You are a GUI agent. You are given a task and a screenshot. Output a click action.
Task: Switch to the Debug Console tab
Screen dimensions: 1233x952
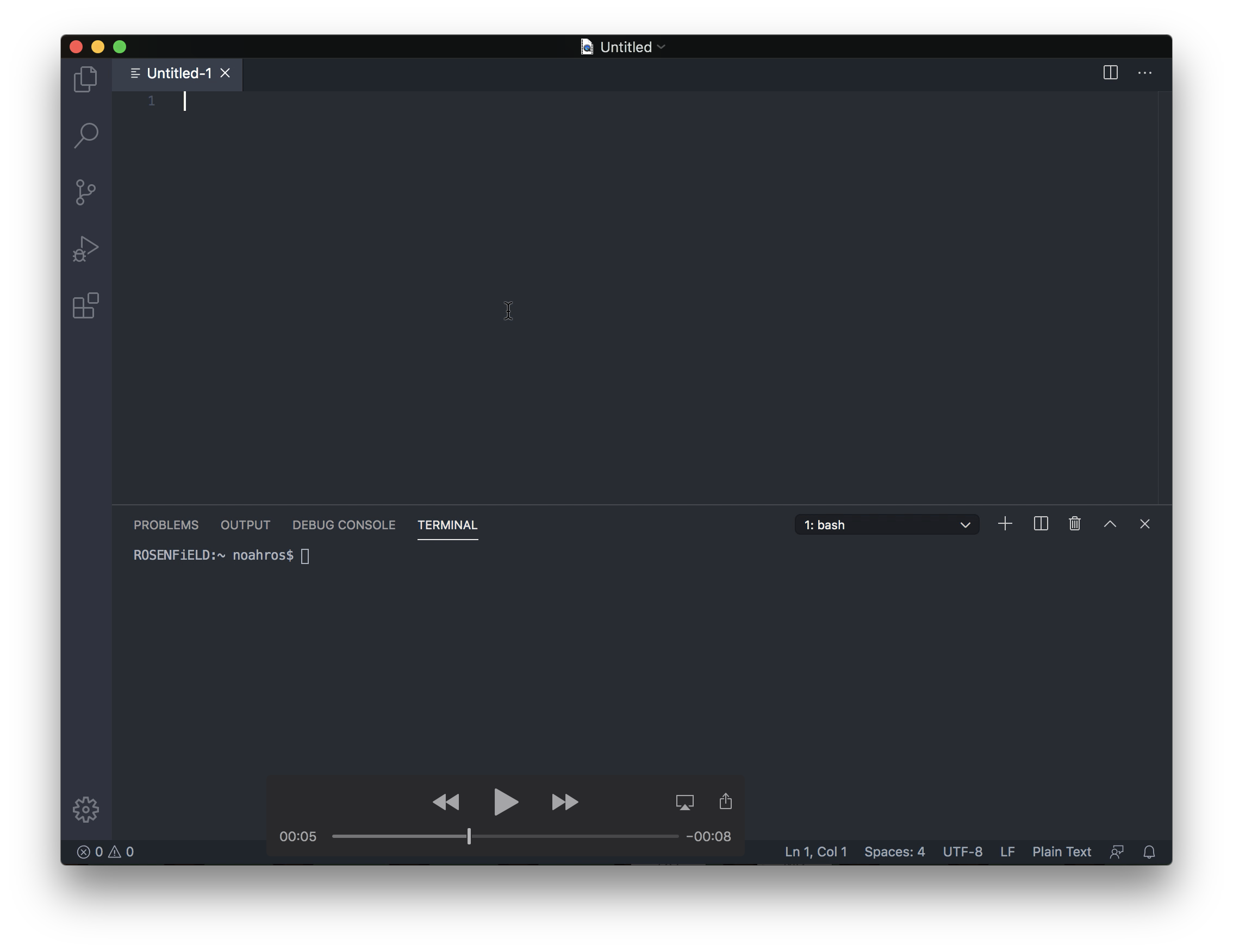pyautogui.click(x=344, y=525)
